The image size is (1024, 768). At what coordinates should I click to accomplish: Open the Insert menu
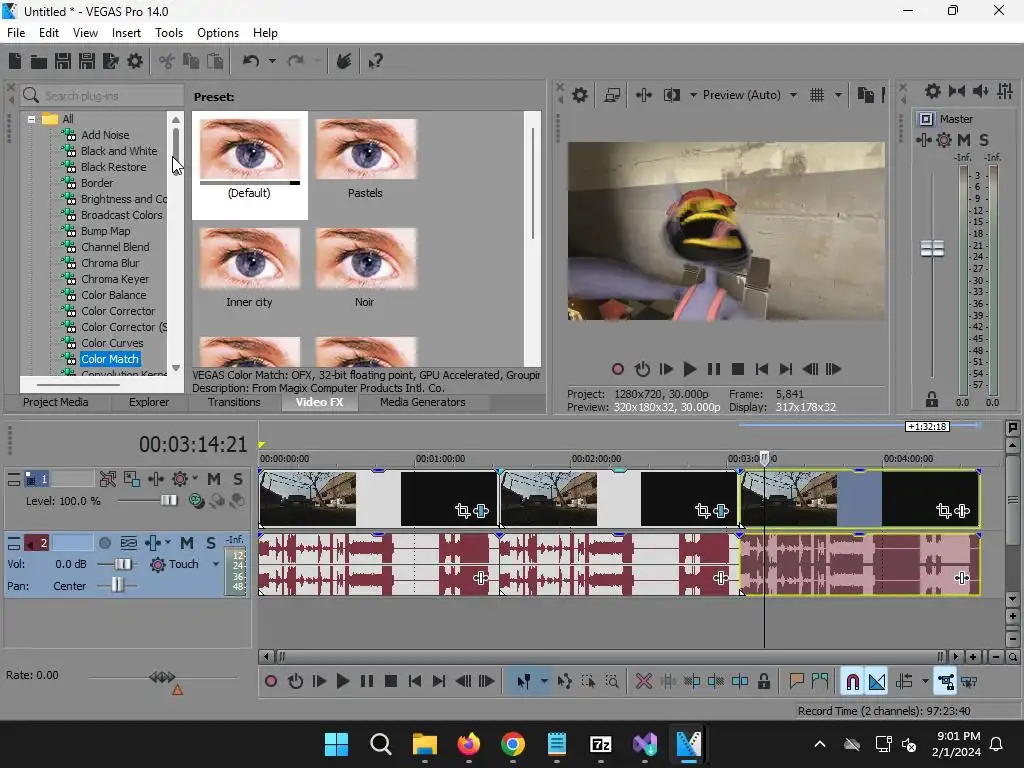[x=126, y=33]
